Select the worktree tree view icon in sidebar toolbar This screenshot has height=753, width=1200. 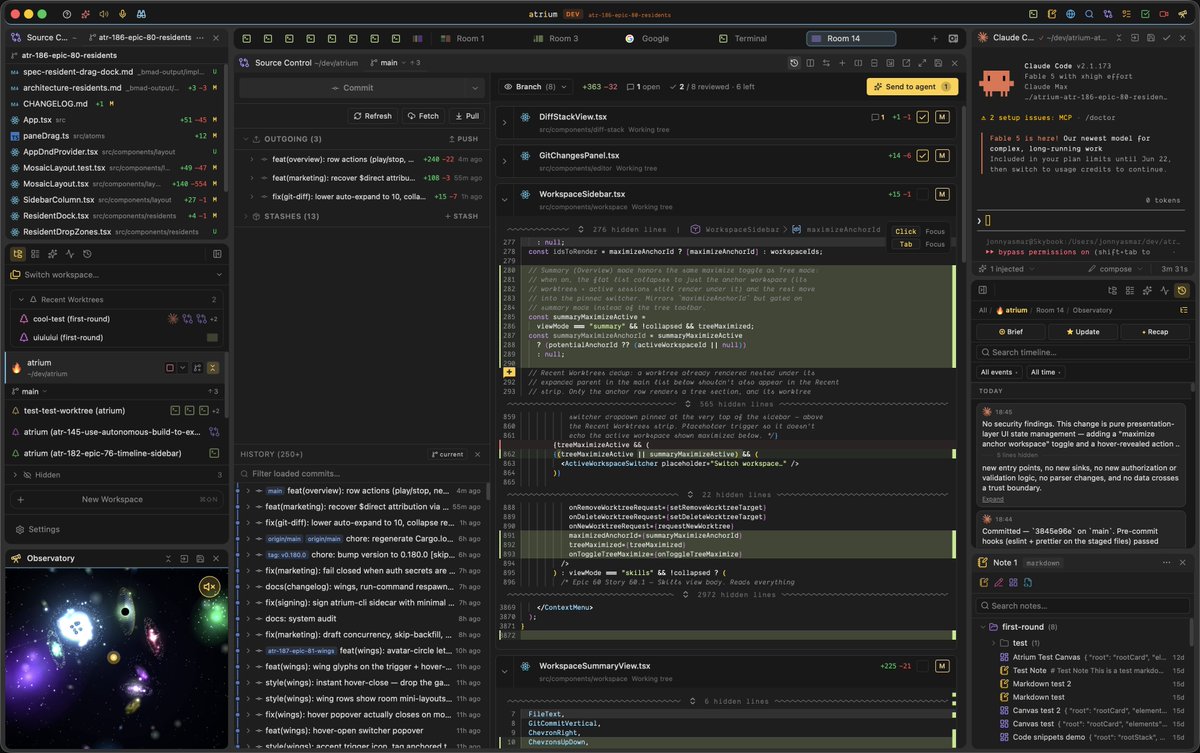pos(19,254)
